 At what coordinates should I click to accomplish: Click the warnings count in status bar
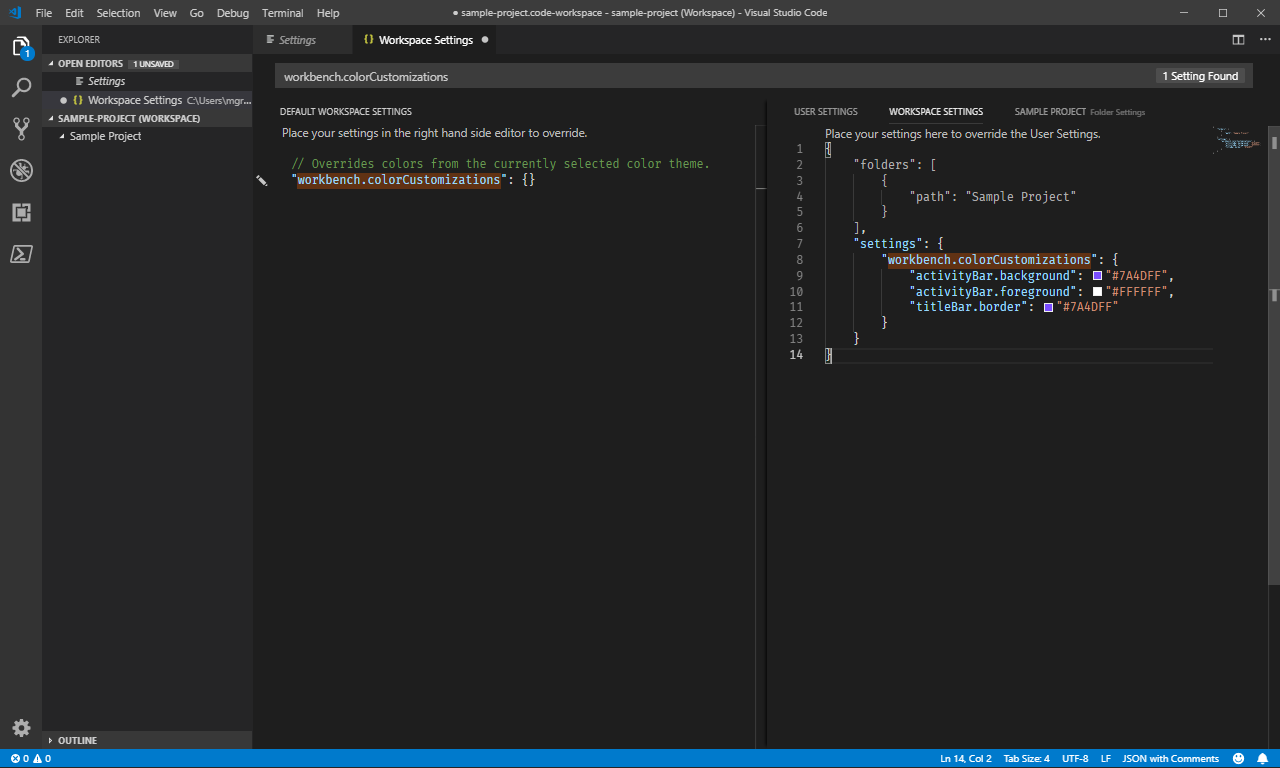(42, 759)
